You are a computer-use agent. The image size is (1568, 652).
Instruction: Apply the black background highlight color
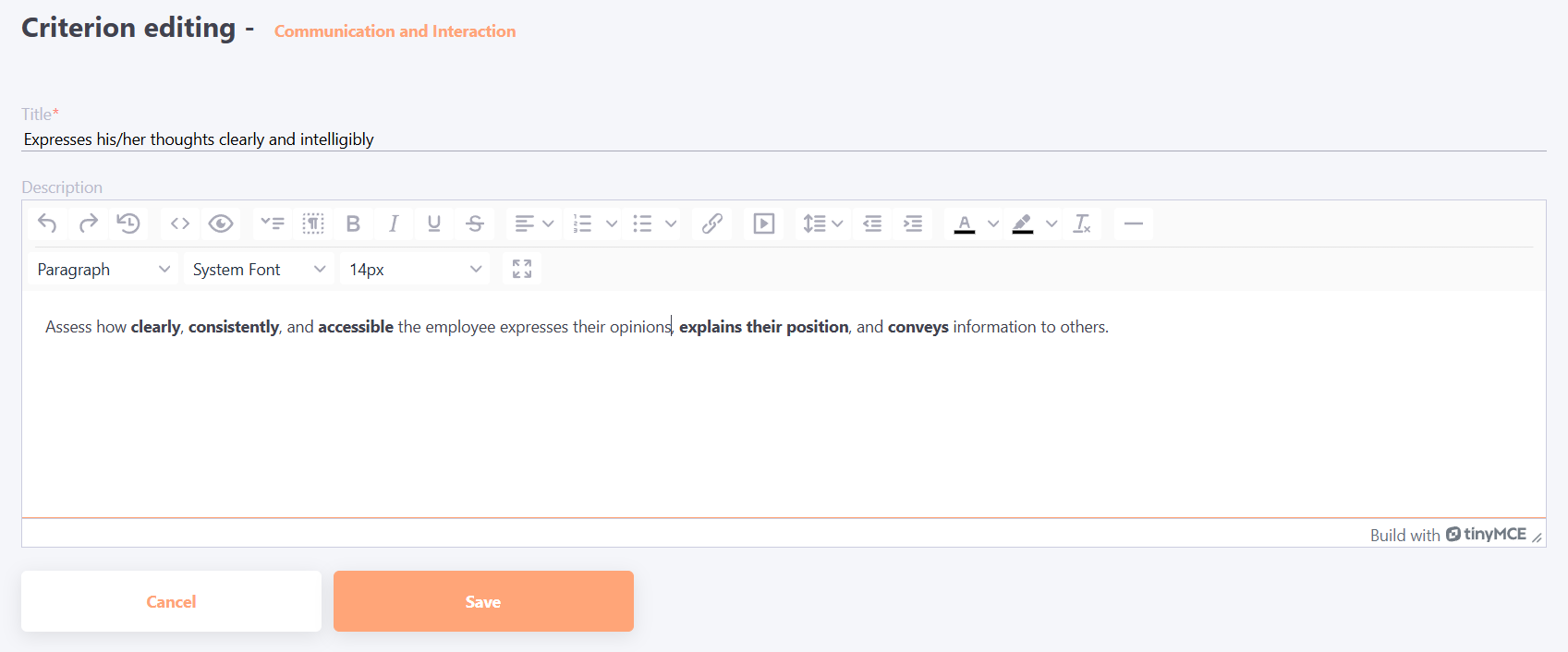[1023, 223]
